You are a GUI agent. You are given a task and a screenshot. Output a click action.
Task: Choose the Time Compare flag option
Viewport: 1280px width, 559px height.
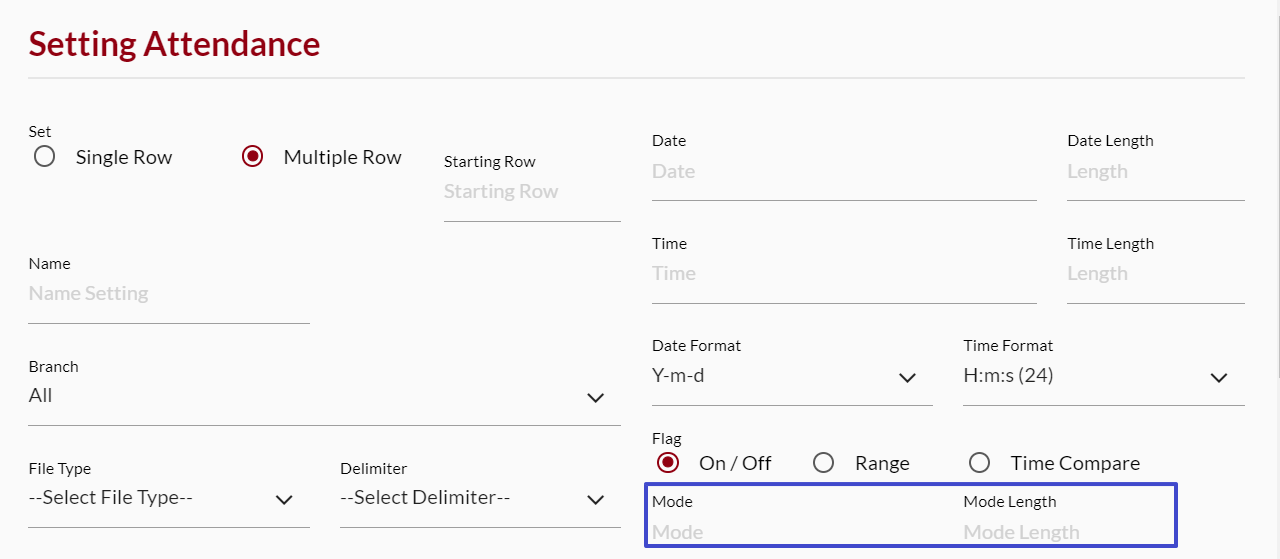tap(979, 463)
